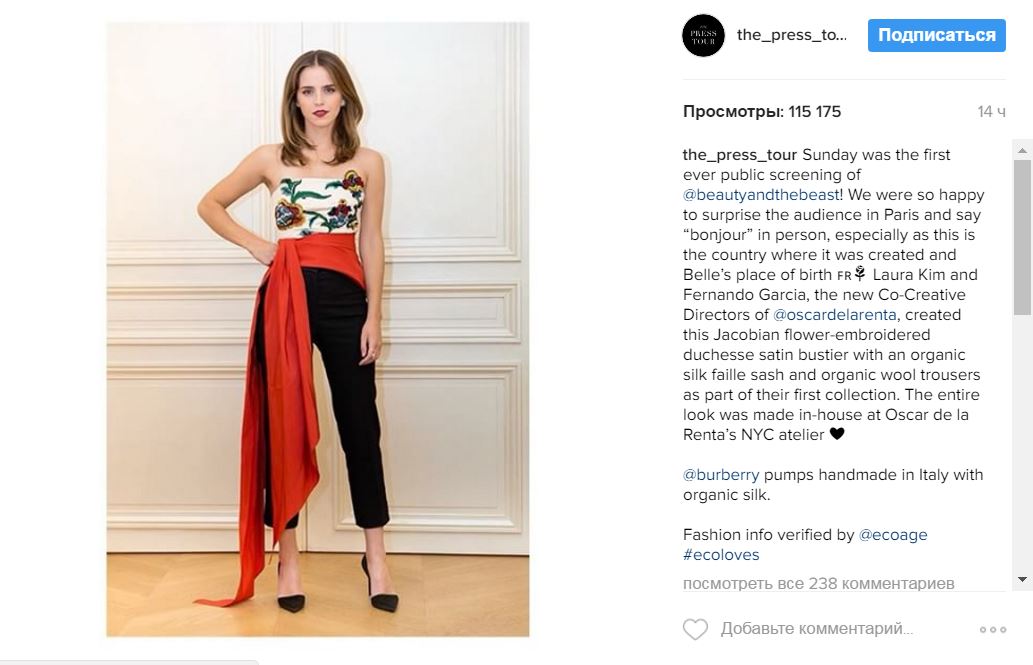Screen dimensions: 1033x665
Task: Click the Press Tour profile avatar
Action: (x=703, y=36)
